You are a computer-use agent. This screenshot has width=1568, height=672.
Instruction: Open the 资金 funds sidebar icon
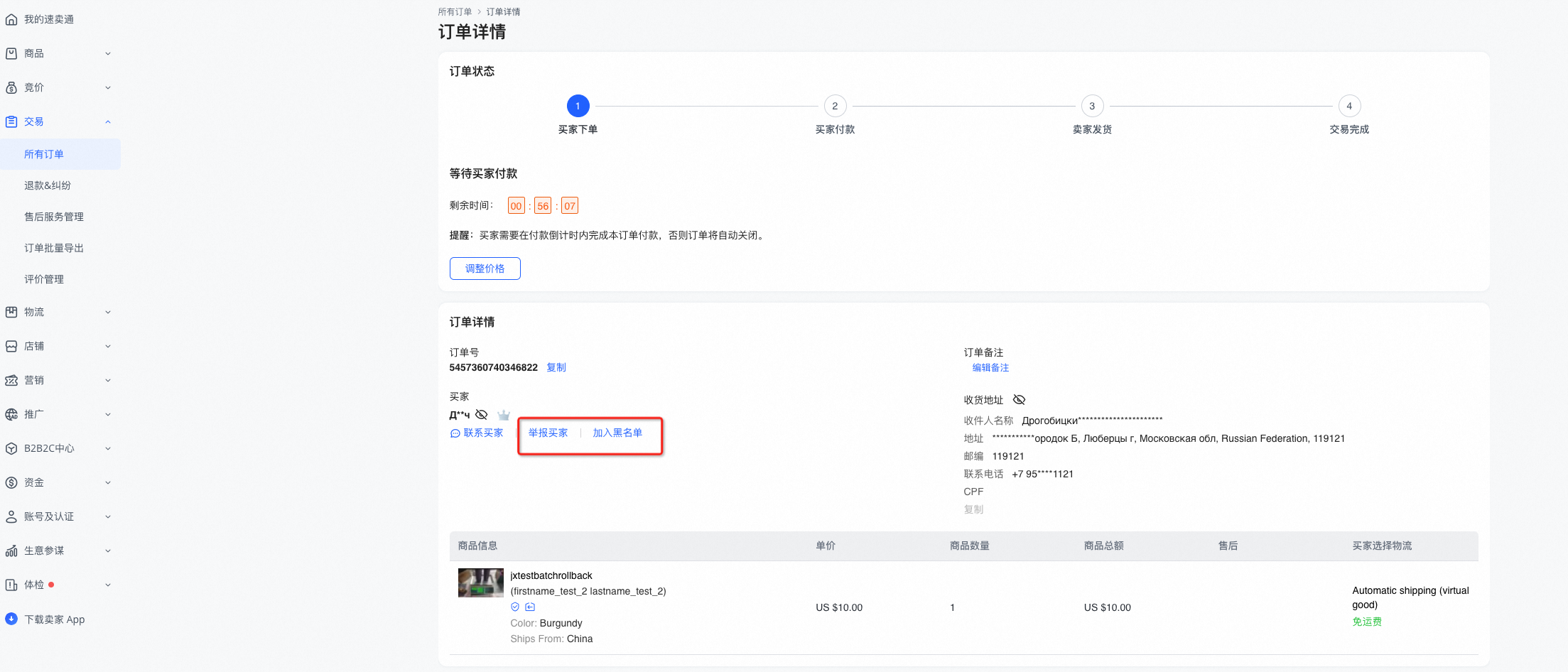tap(11, 482)
